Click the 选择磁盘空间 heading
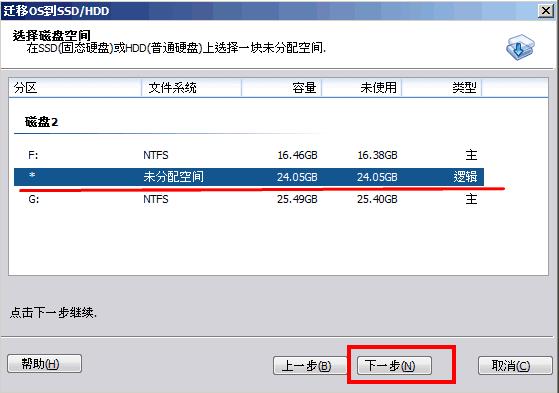This screenshot has height=393, width=559. [52, 35]
